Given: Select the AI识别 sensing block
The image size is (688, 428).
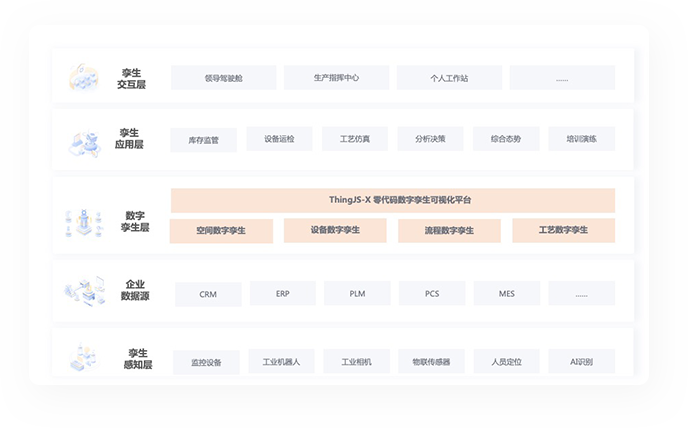Looking at the screenshot, I should tap(581, 362).
